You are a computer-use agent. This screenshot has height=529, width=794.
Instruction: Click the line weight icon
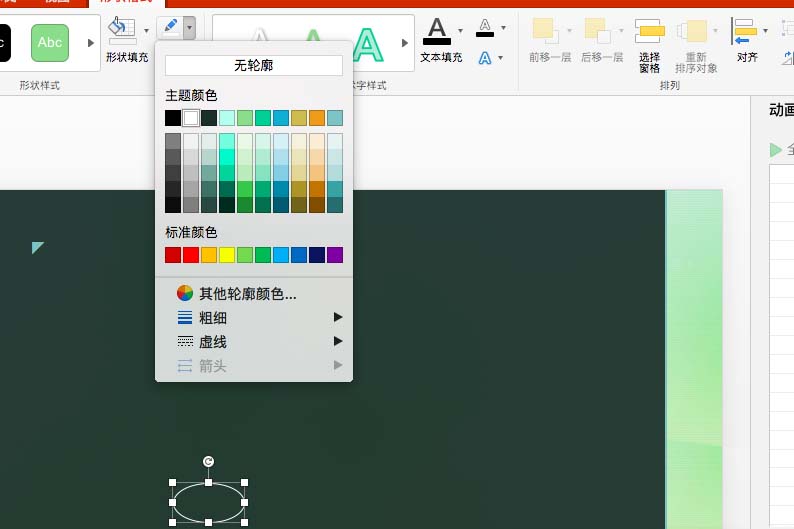pos(185,317)
